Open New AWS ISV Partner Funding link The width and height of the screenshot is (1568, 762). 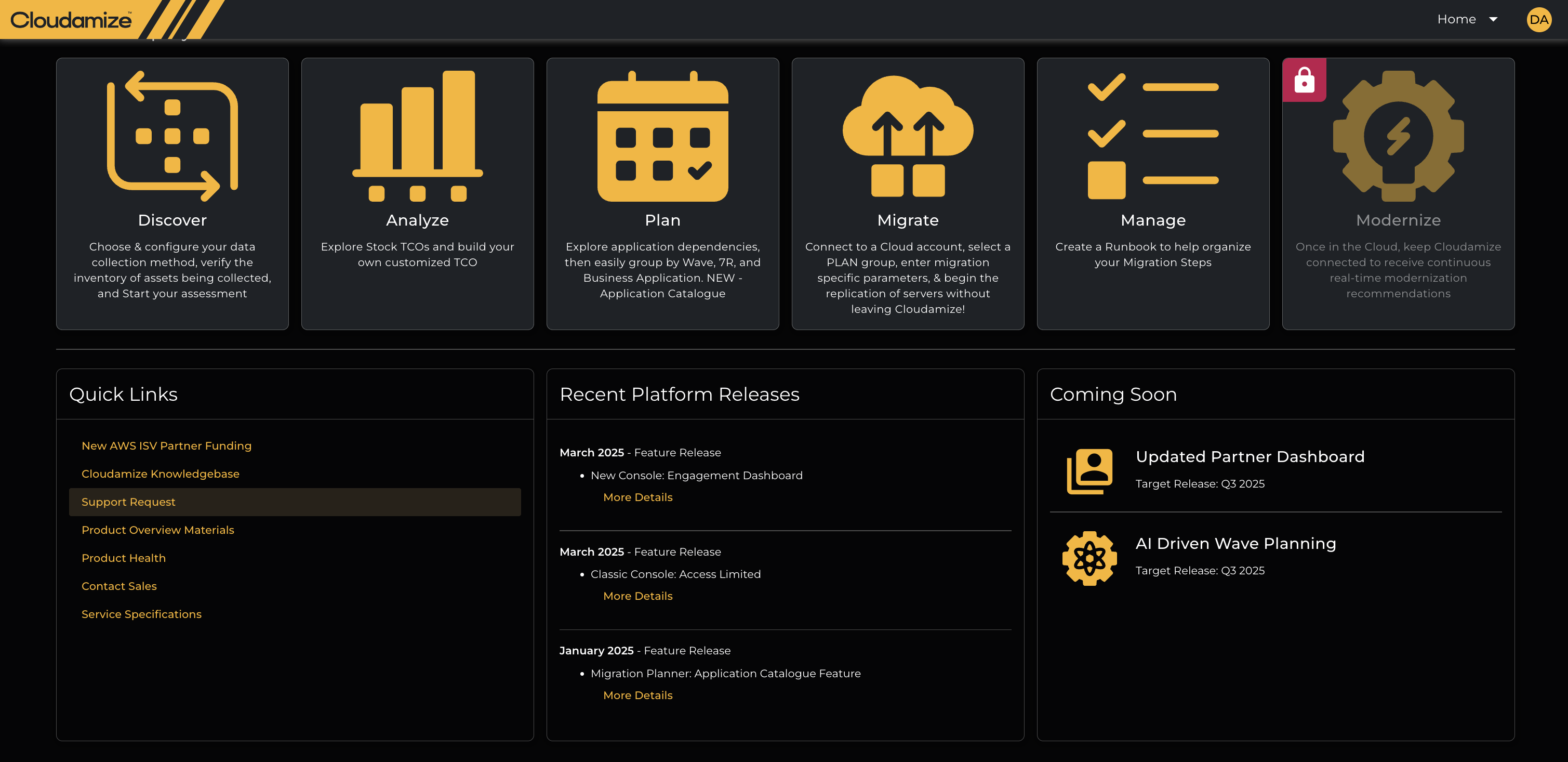point(166,446)
